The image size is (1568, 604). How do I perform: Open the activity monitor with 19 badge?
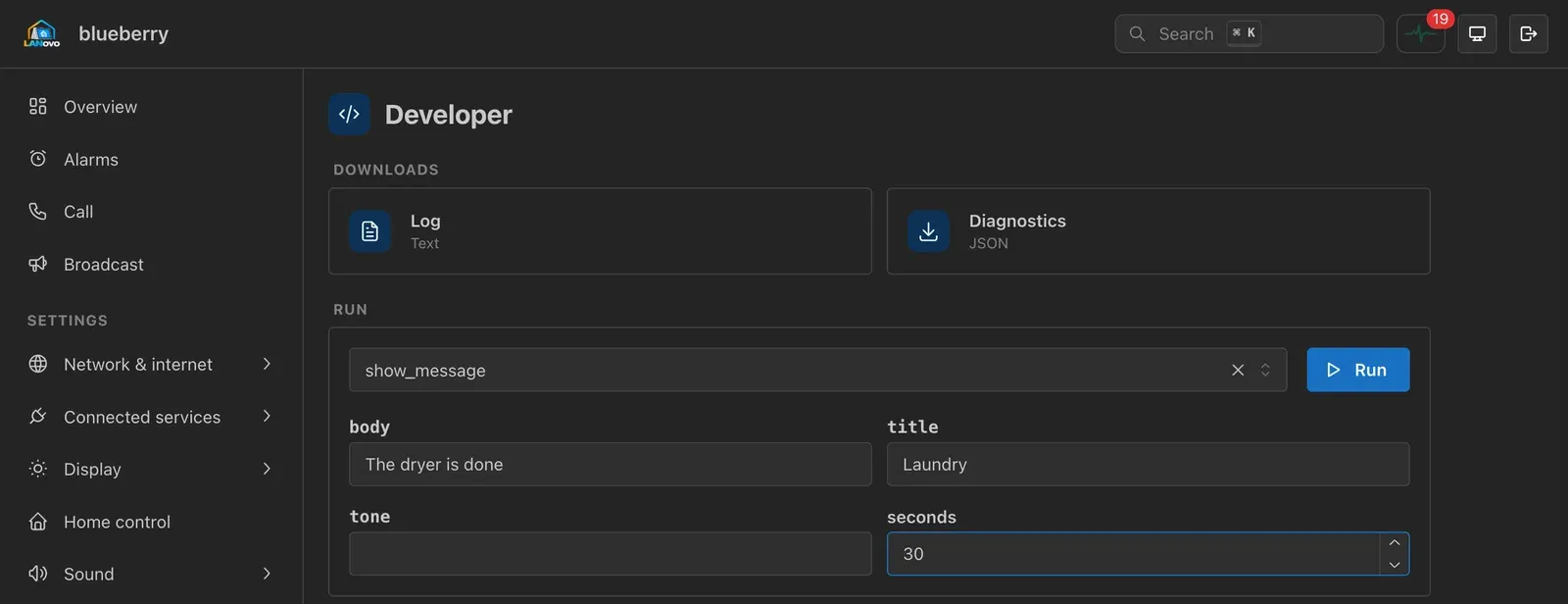1420,33
